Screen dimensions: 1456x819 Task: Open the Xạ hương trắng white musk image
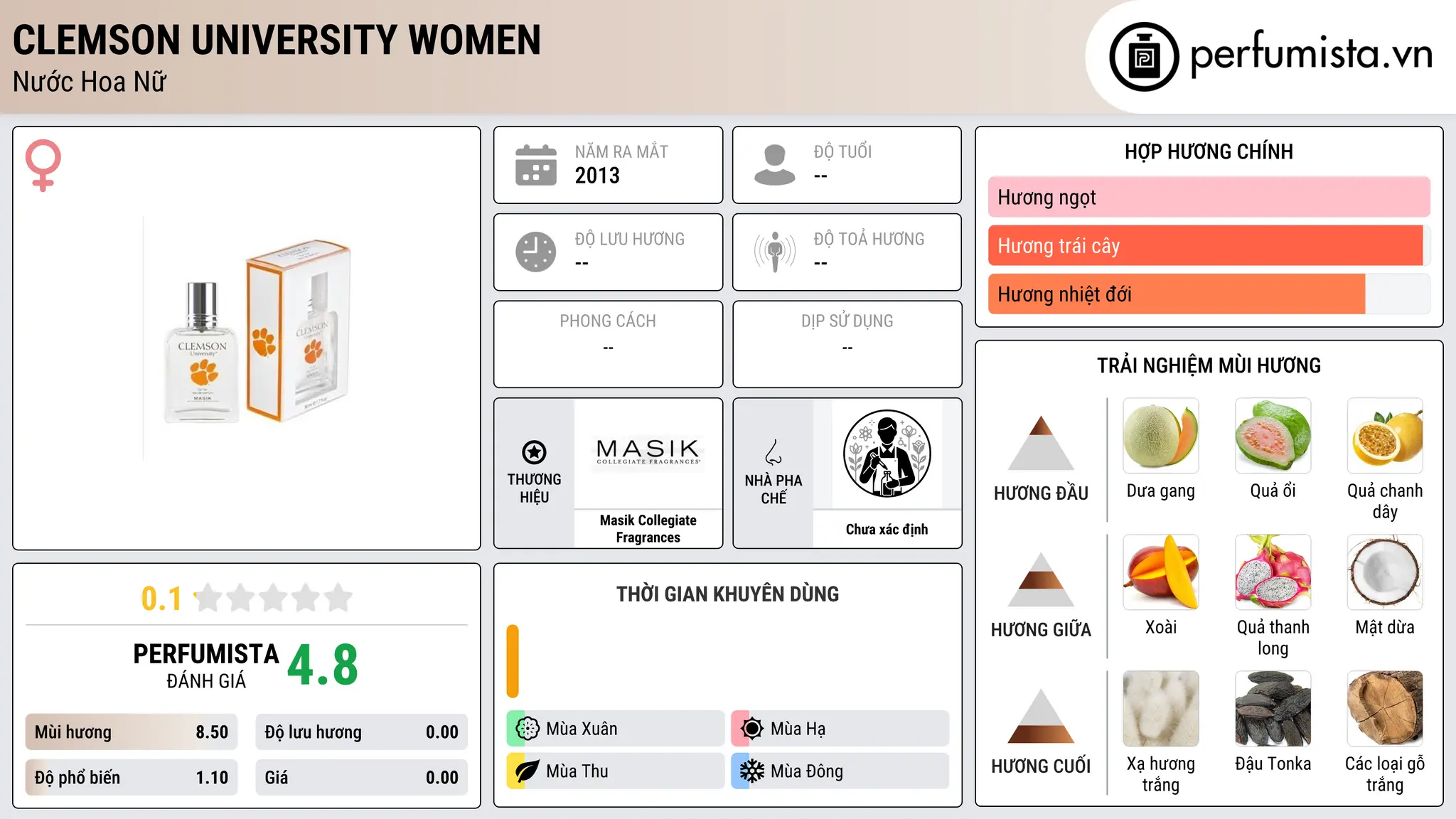1161,709
